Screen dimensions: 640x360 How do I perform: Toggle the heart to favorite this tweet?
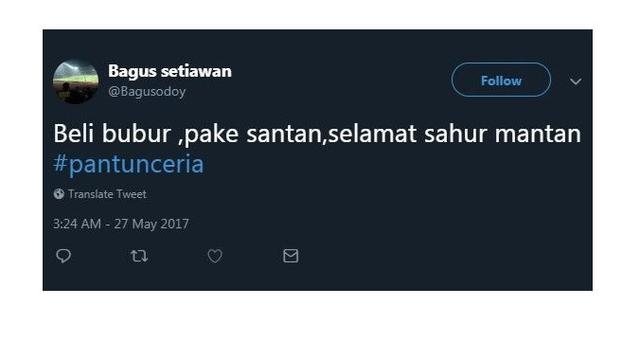pos(215,256)
